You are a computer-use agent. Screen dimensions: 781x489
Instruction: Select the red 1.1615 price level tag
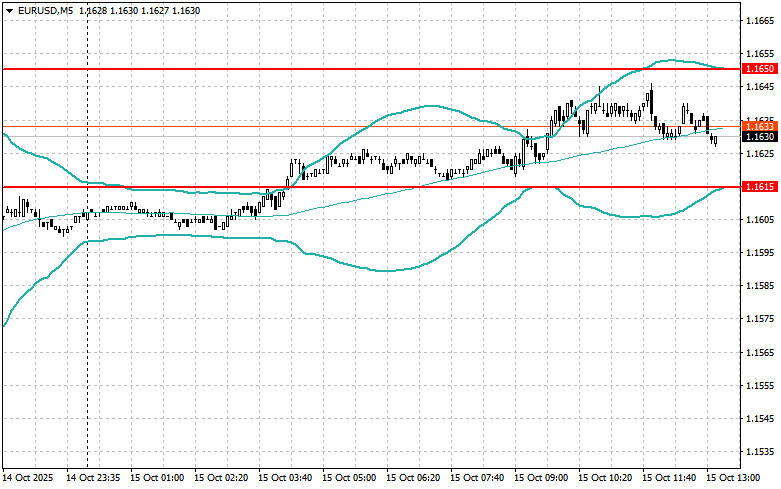(x=759, y=187)
